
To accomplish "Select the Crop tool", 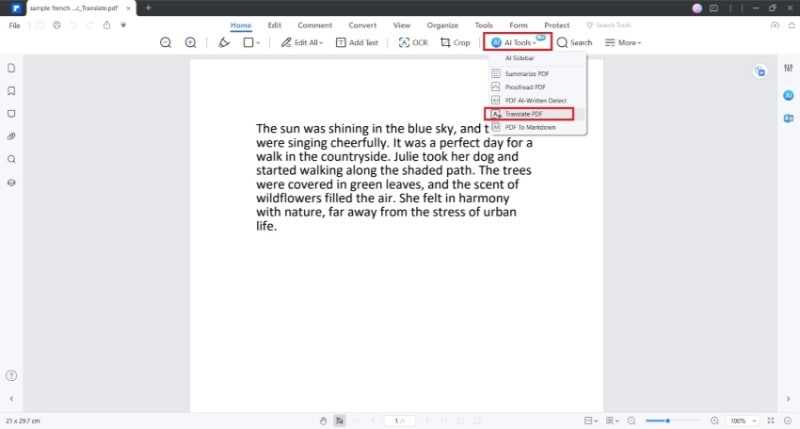I will [x=455, y=42].
